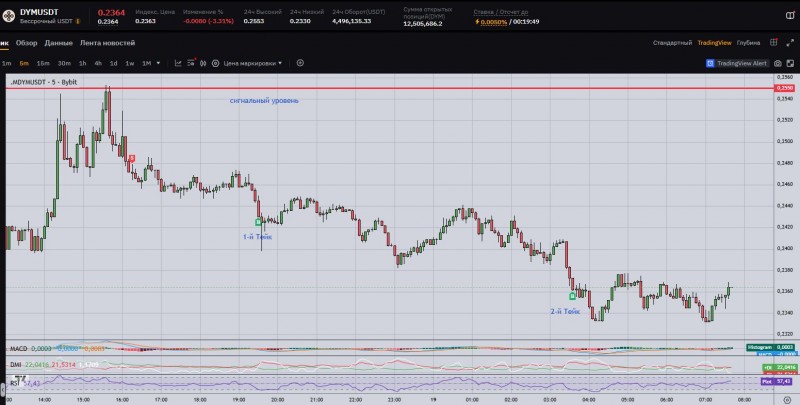Click the open interest value 12,505,686.2

pos(423,23)
